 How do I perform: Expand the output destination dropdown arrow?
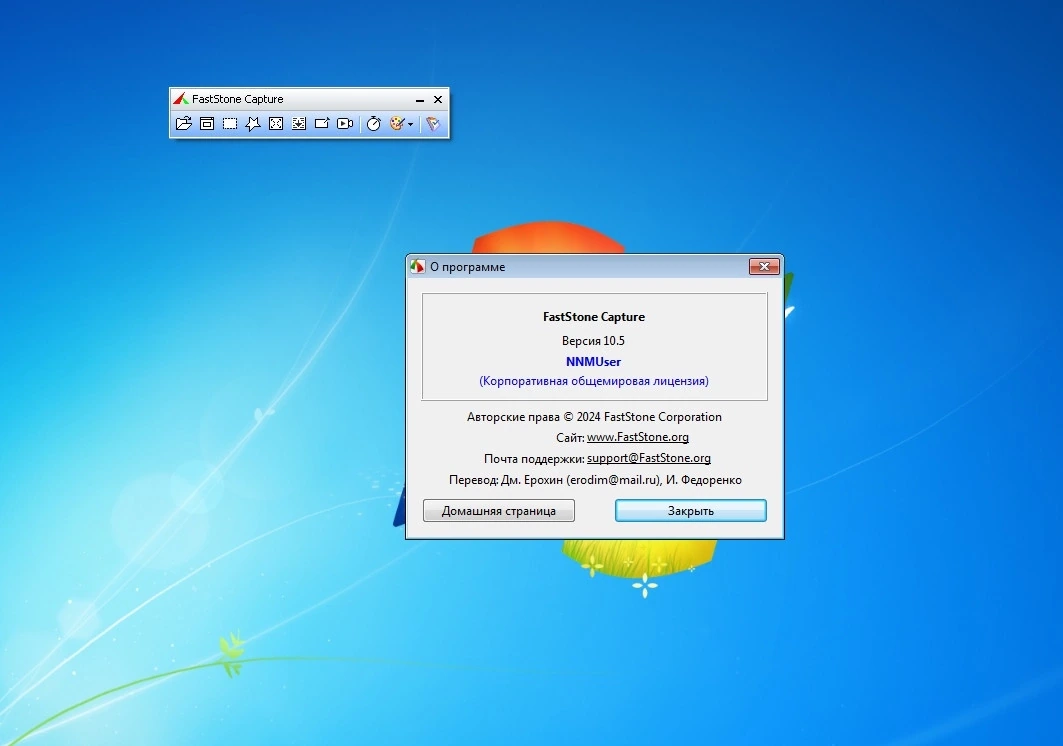coord(411,124)
